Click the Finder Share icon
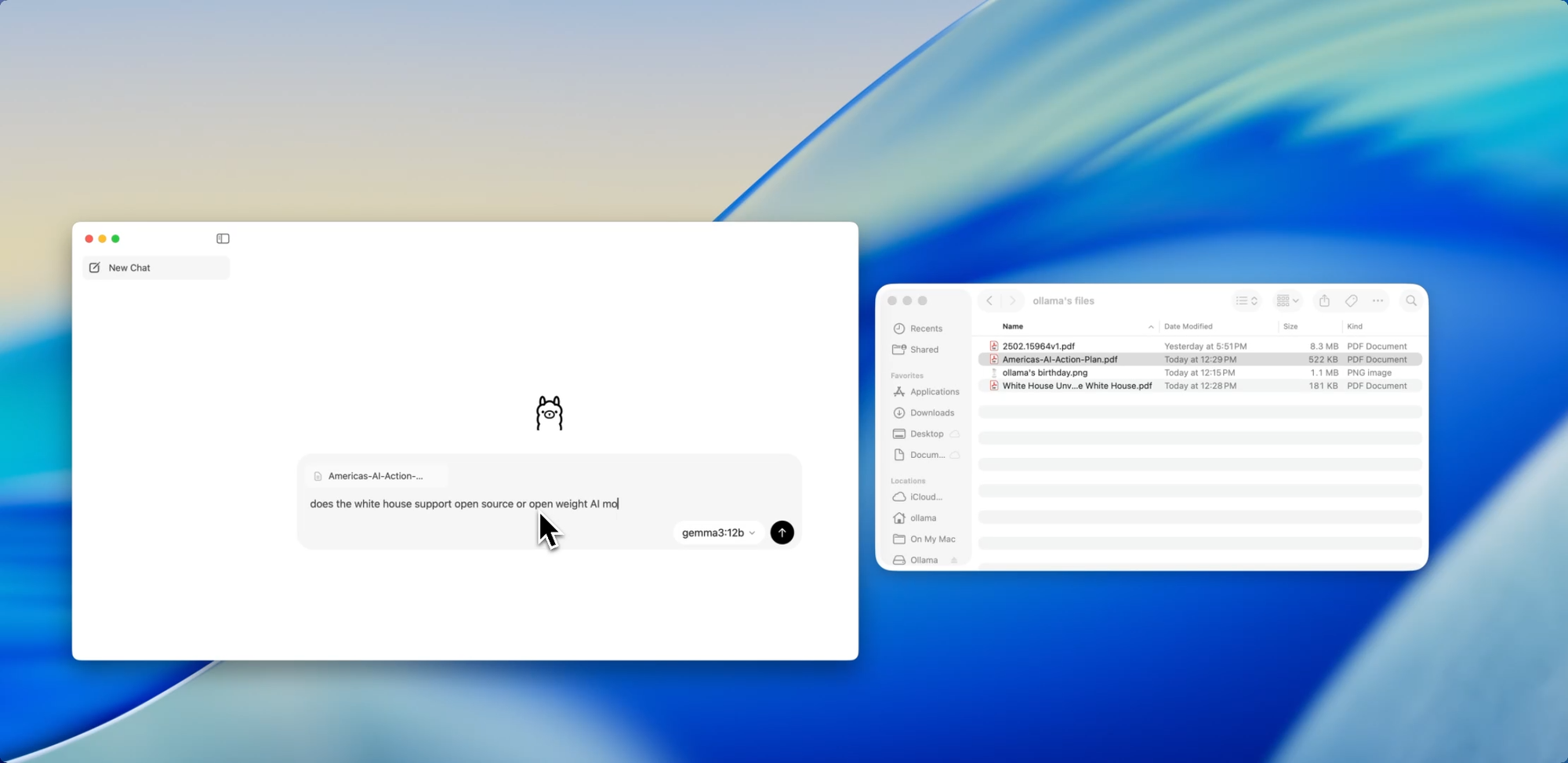Viewport: 1568px width, 763px height. pos(1324,300)
